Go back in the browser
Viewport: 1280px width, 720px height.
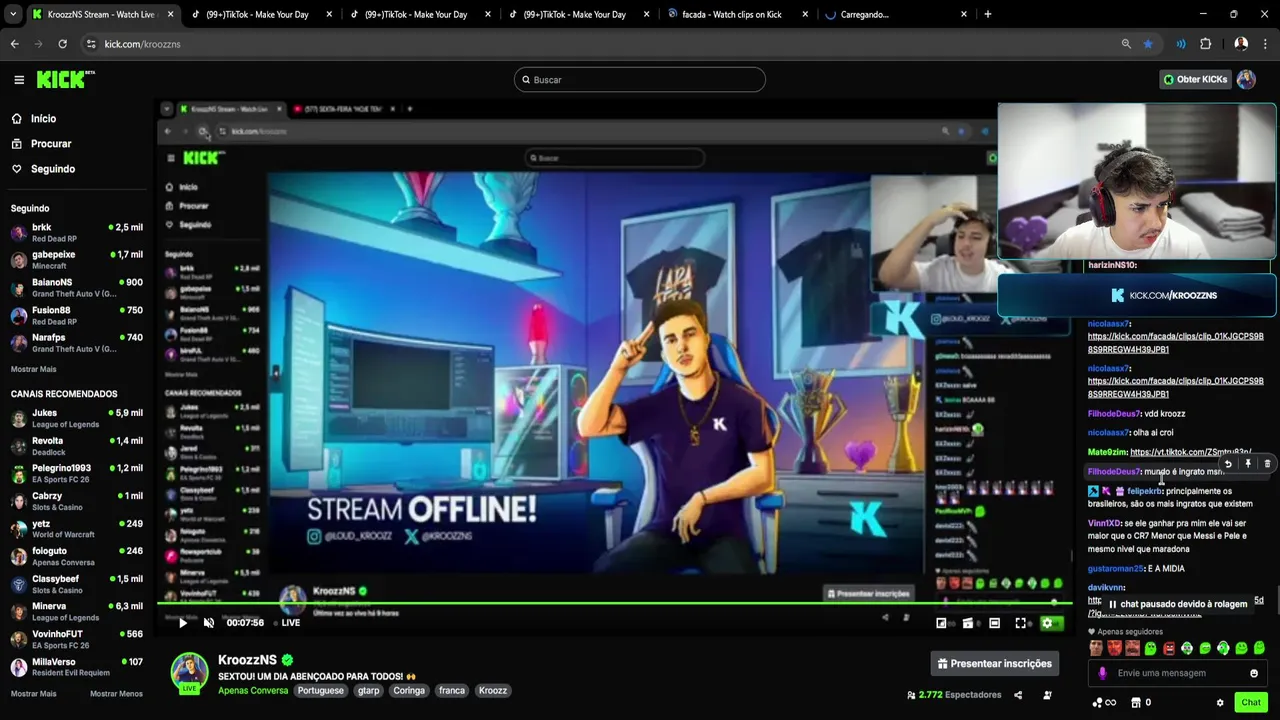[14, 44]
